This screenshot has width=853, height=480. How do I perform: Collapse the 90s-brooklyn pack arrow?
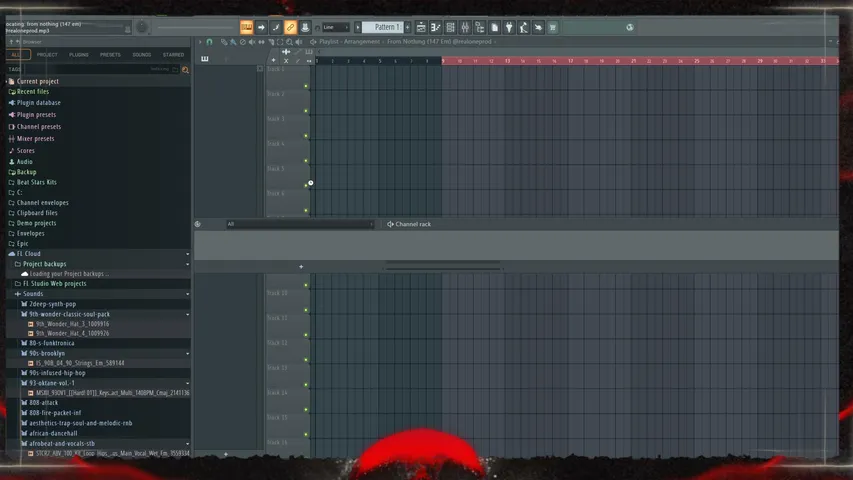(188, 354)
